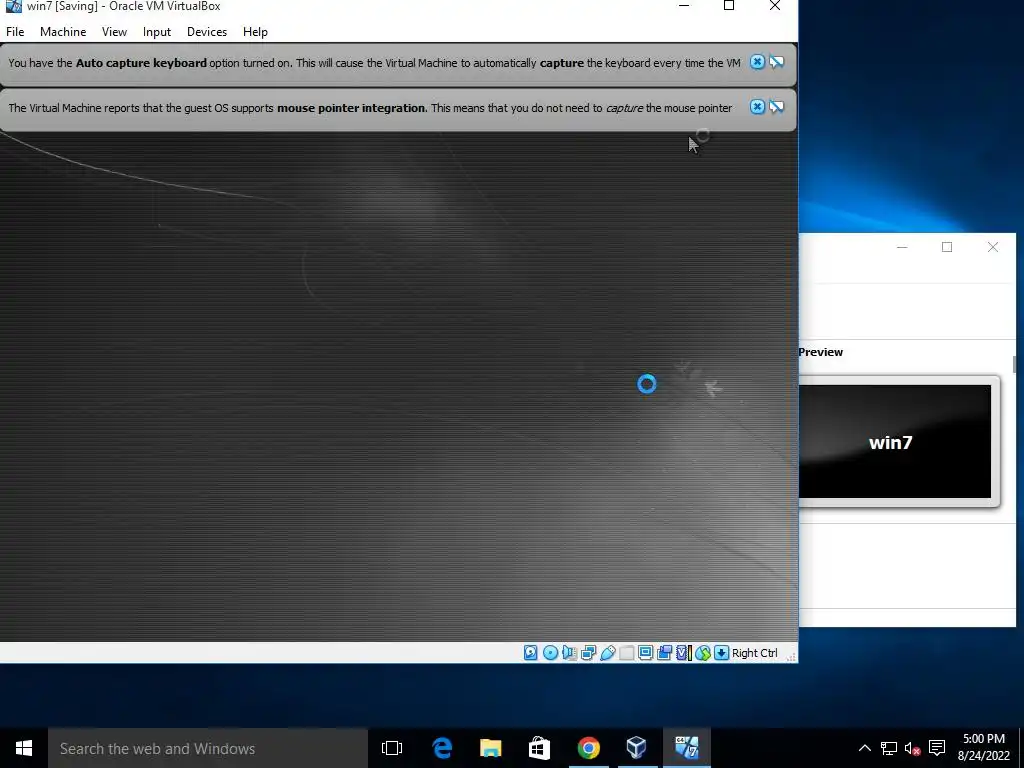Close the VirtualBox Manager window

coord(993,247)
